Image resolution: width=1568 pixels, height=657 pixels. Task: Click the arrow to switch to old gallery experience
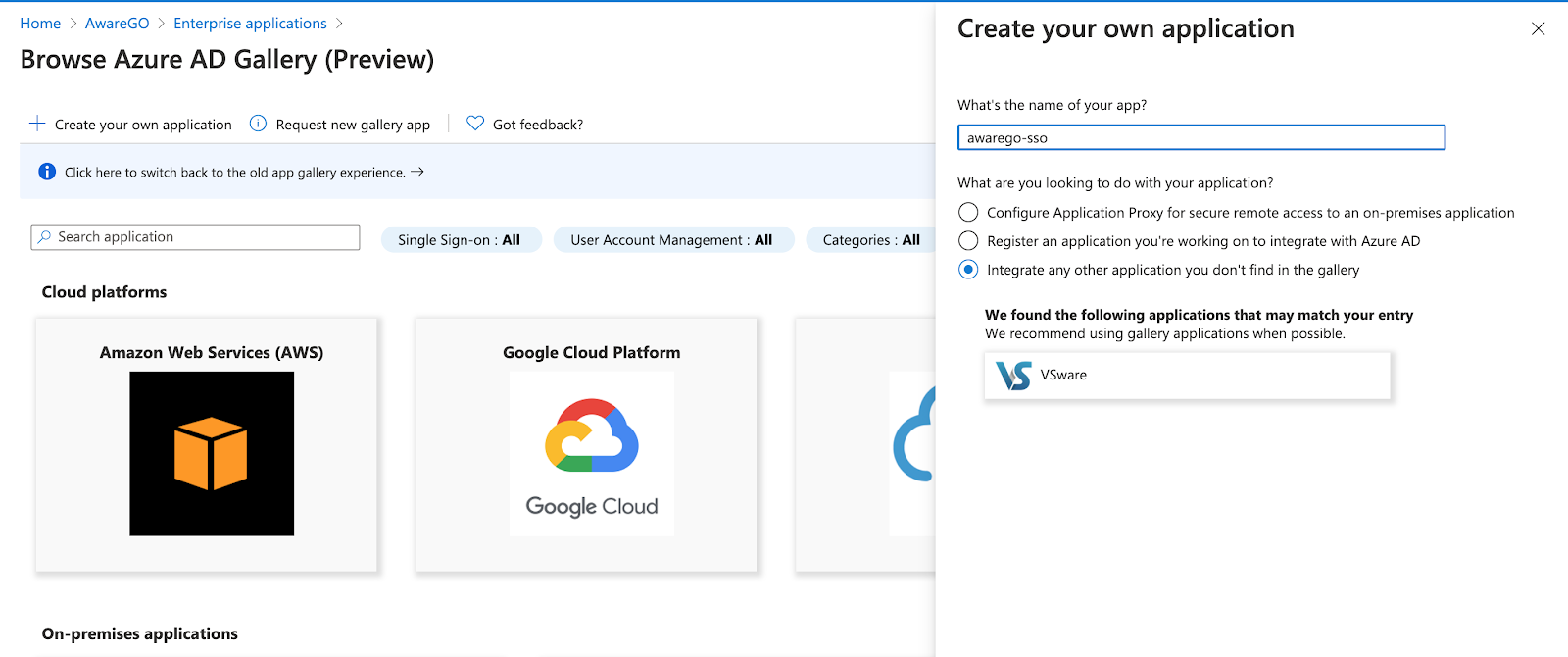point(417,172)
